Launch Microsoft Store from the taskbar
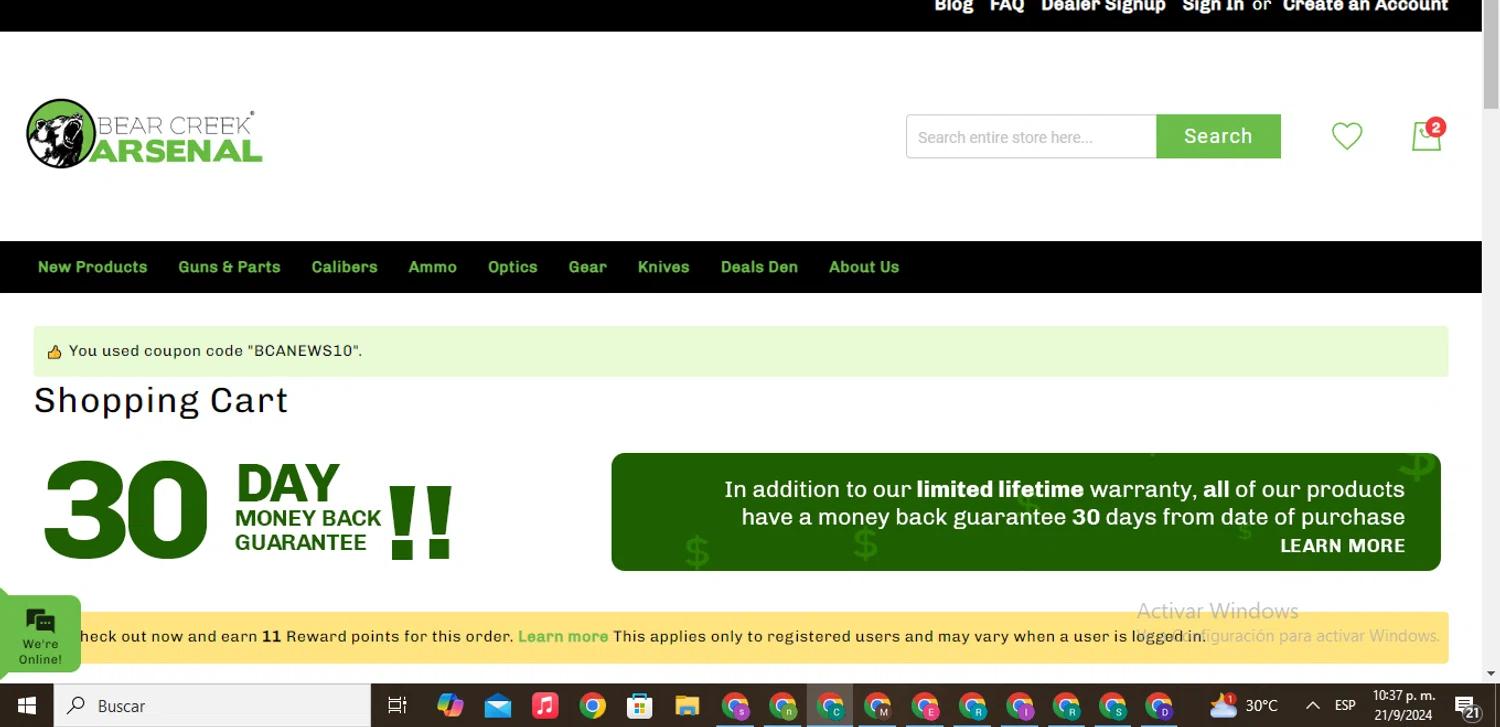1500x727 pixels. [639, 706]
